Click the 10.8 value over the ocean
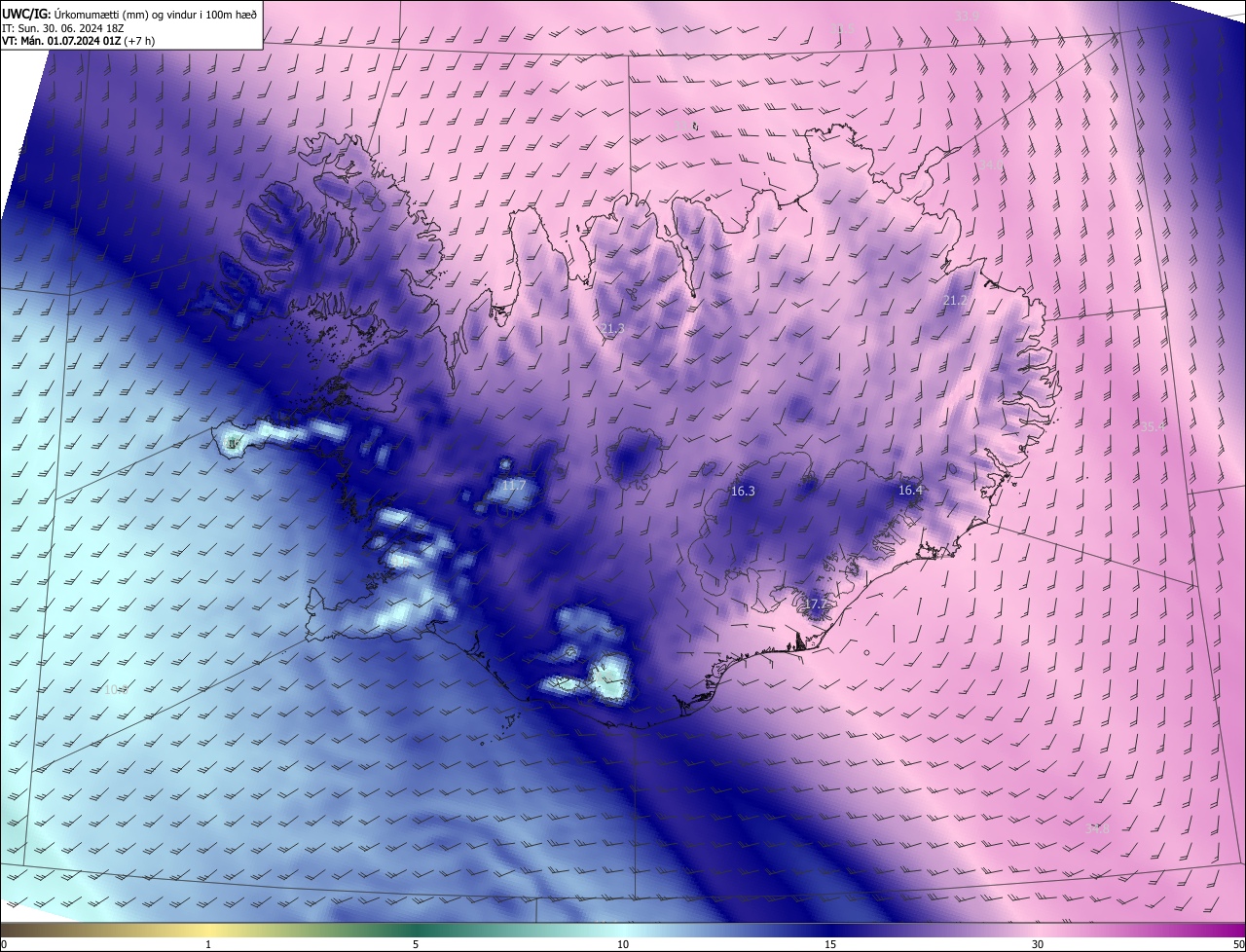1246x952 pixels. 115,689
